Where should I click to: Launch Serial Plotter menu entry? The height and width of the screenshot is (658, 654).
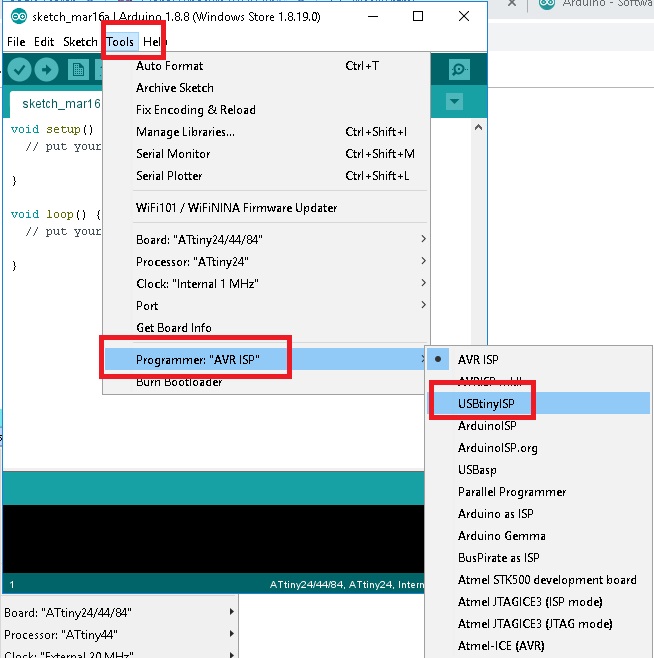(266, 175)
